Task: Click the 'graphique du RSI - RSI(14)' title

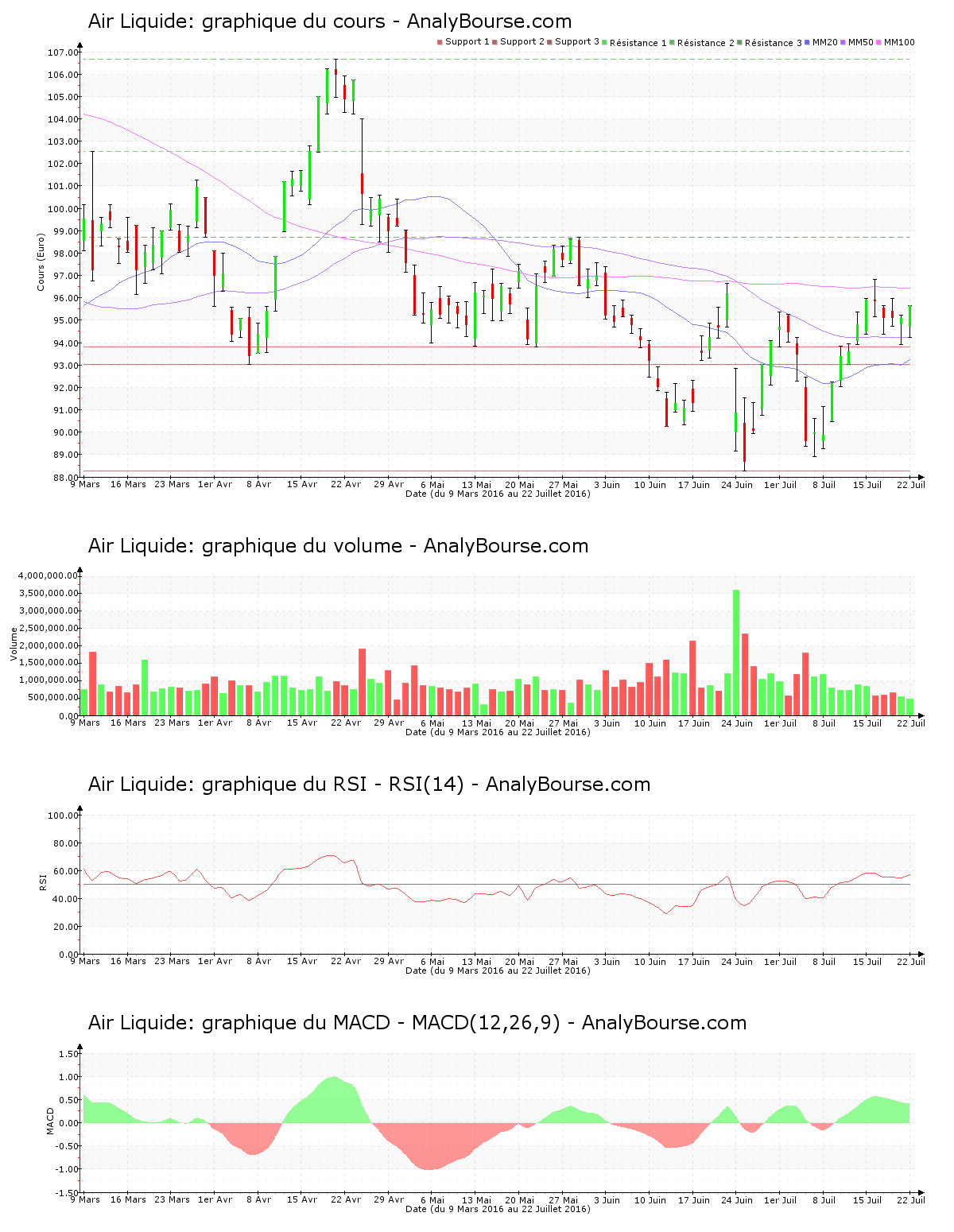Action: click(x=369, y=785)
